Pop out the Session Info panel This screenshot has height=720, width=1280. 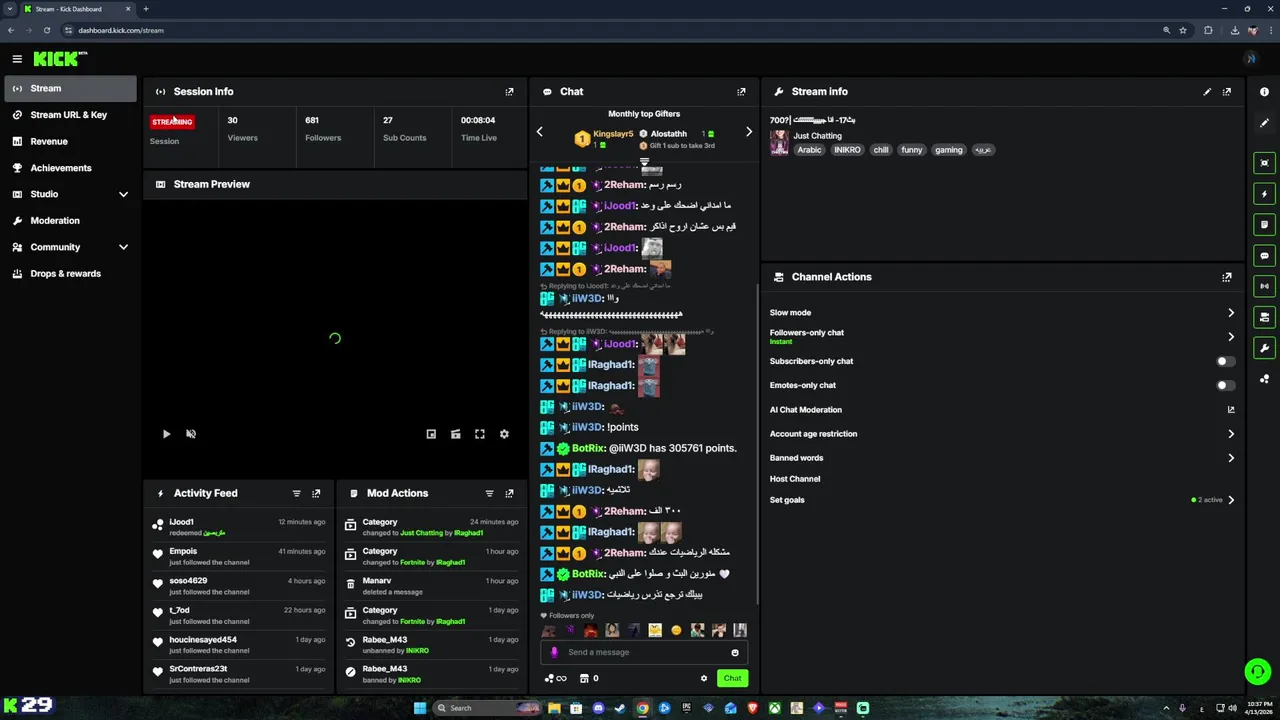pos(509,92)
